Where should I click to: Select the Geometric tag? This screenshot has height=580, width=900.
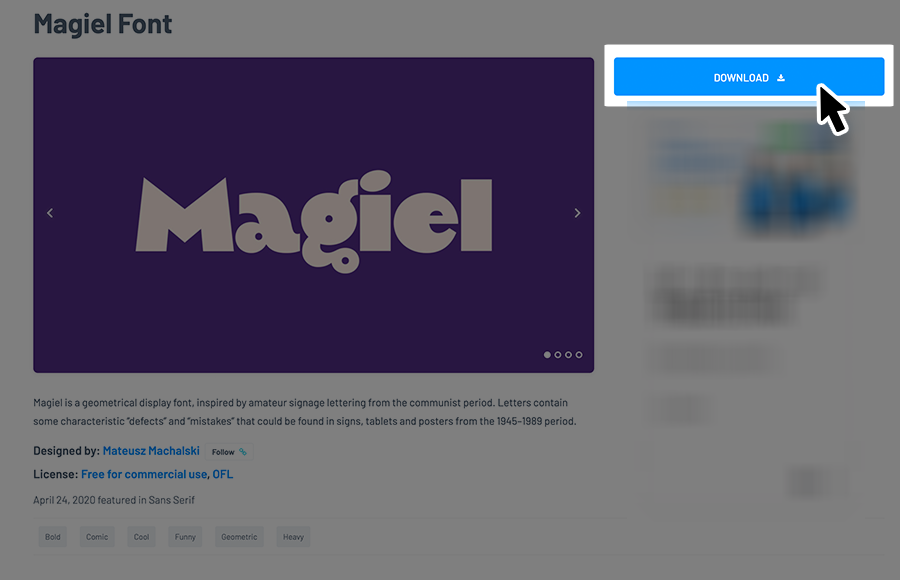coord(239,537)
